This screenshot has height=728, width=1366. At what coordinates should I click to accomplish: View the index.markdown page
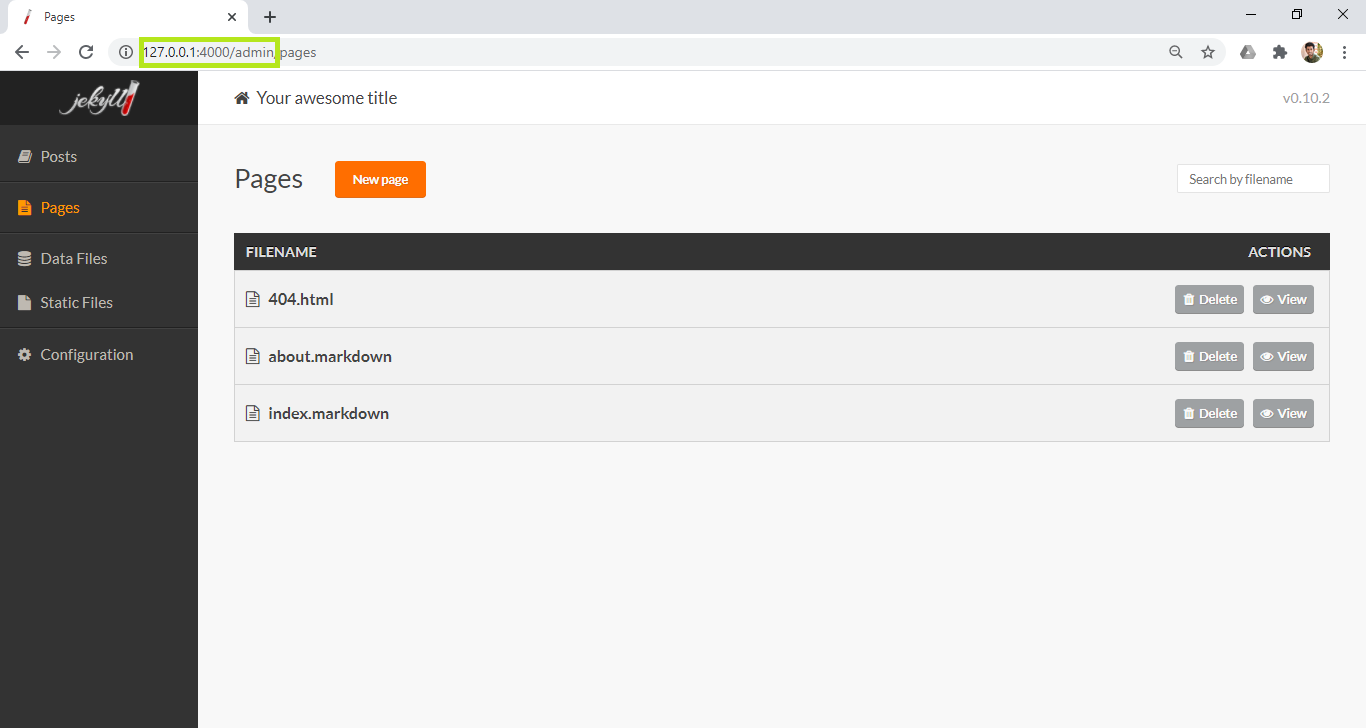click(x=1283, y=414)
